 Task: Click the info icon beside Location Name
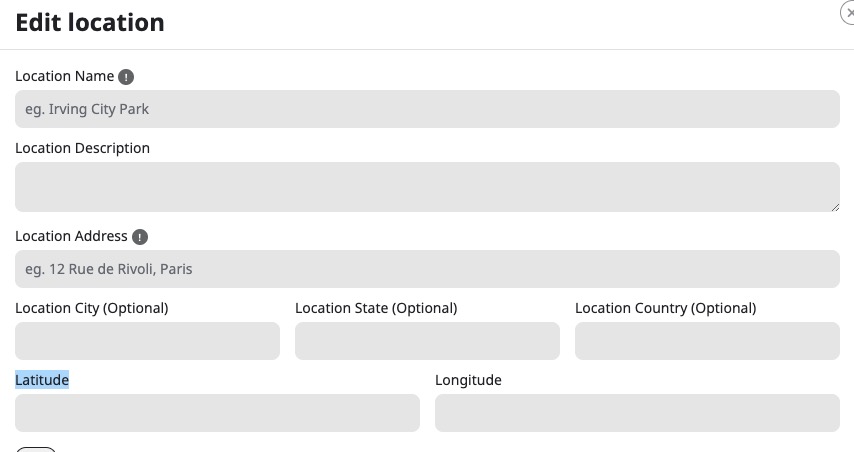pyautogui.click(x=126, y=77)
